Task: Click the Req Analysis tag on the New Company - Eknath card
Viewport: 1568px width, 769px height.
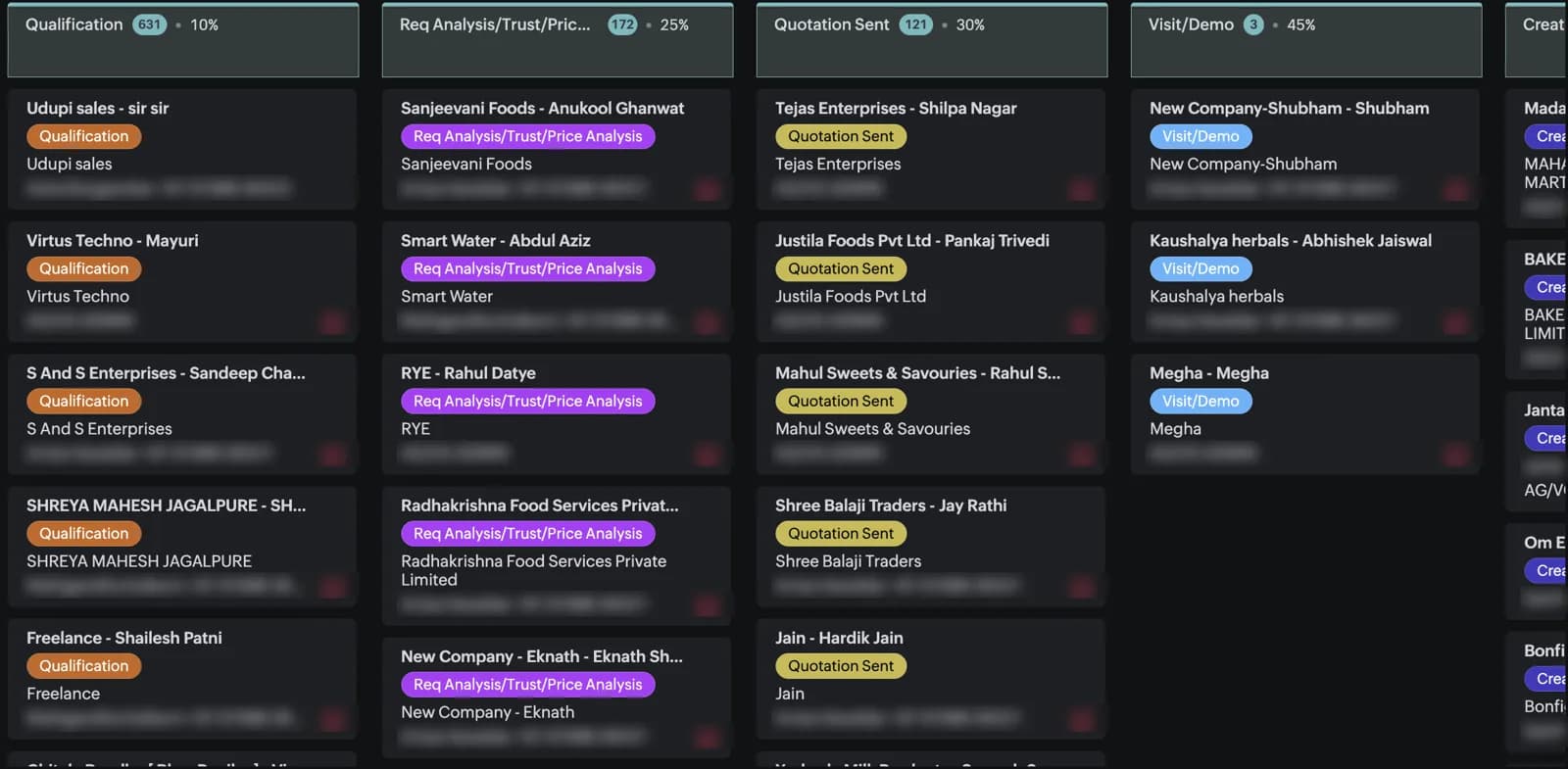Action: pyautogui.click(x=528, y=684)
